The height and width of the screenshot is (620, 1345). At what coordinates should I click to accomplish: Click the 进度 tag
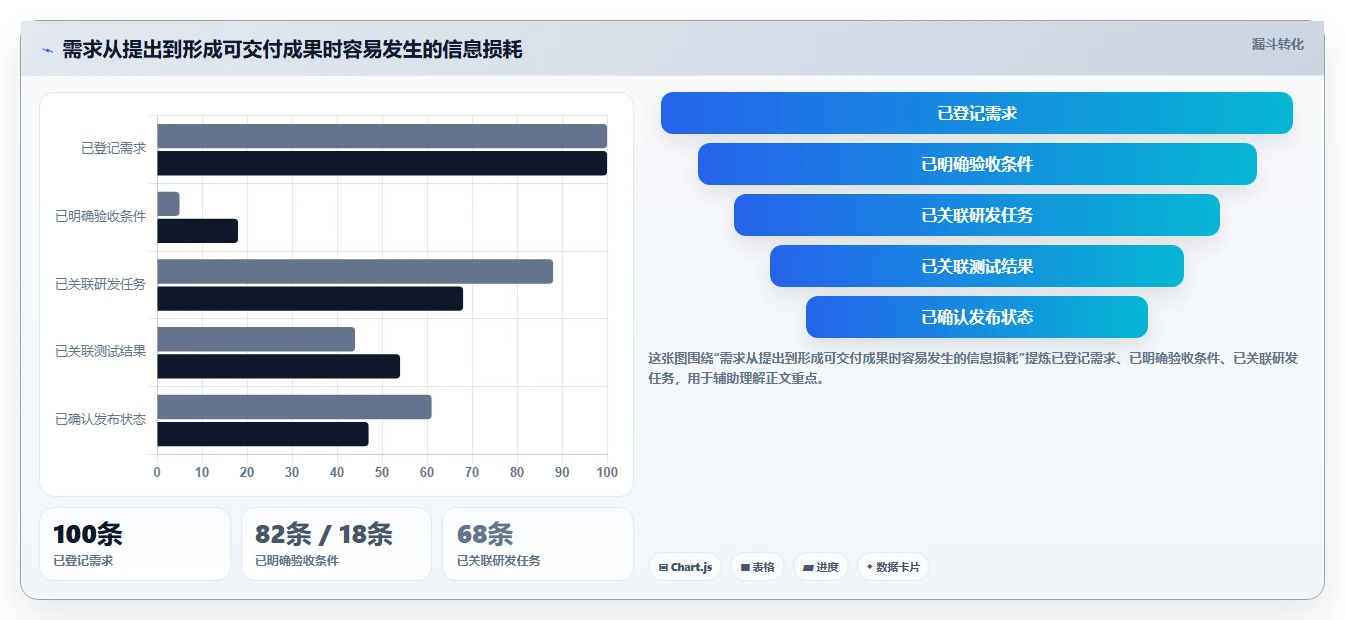click(x=821, y=567)
